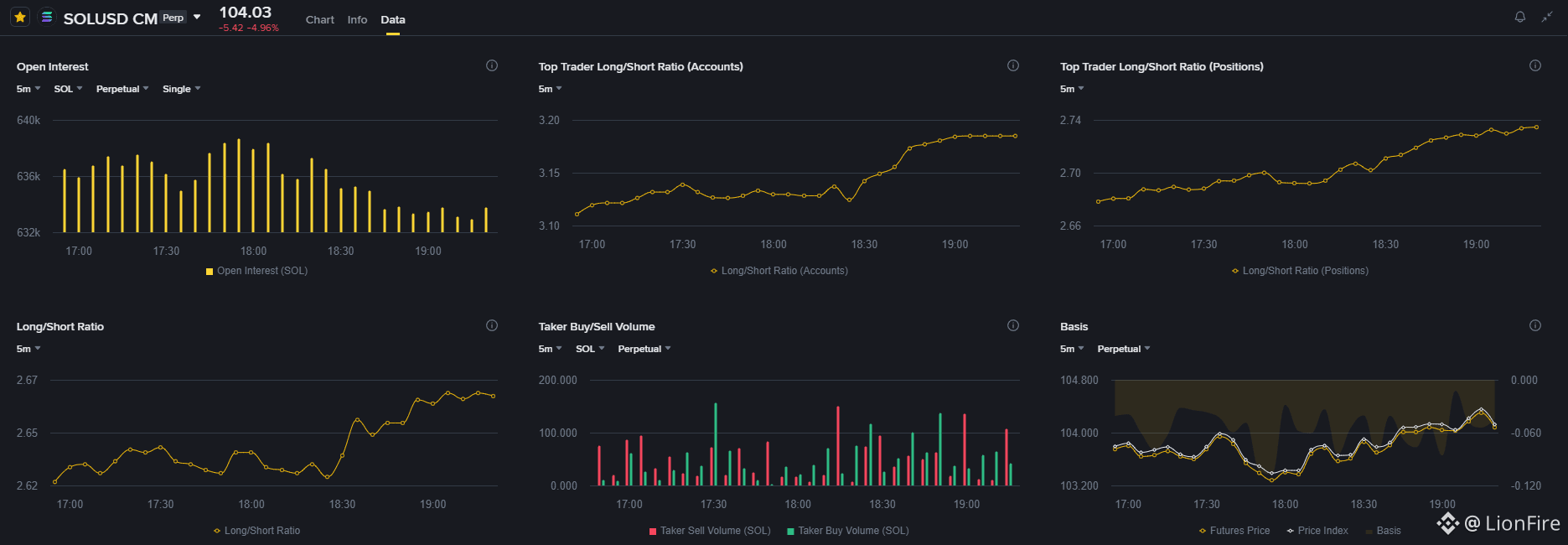Click the Basis panel title
Image resolution: width=1568 pixels, height=545 pixels.
click(x=1074, y=326)
